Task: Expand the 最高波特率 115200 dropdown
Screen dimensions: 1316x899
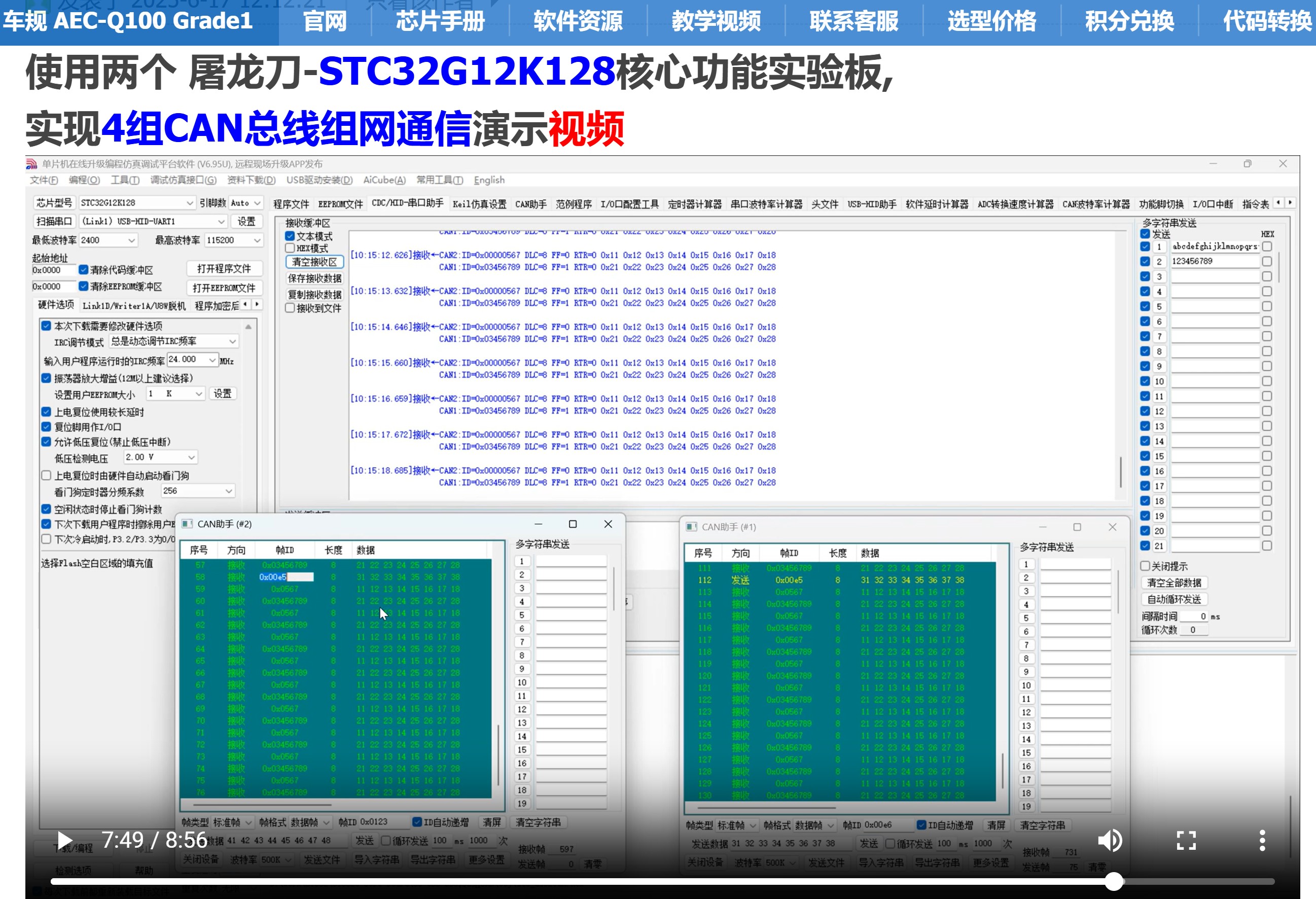Action: [257, 241]
